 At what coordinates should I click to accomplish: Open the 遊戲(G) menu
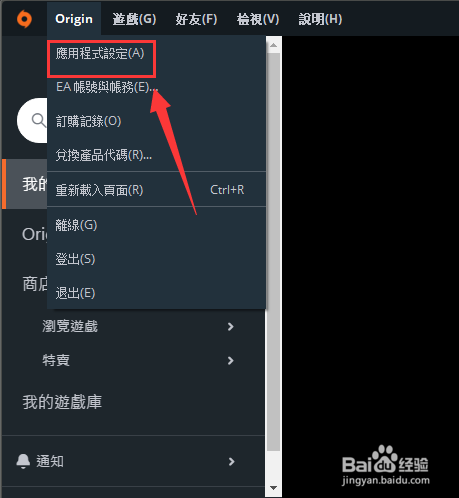(134, 19)
